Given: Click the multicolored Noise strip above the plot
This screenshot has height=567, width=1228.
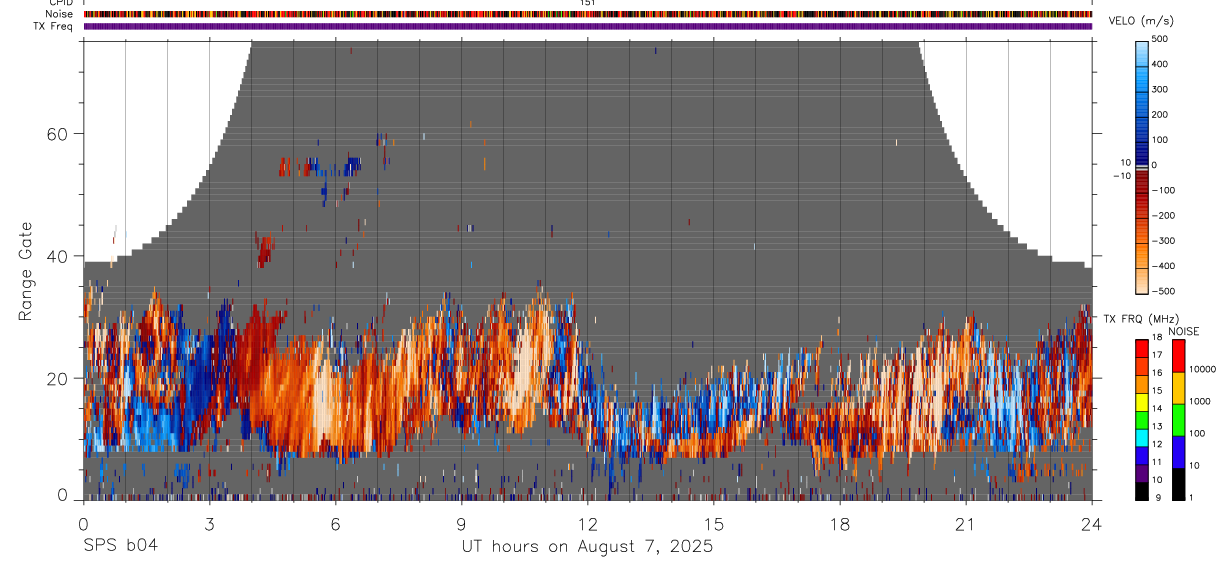Looking at the screenshot, I should tap(587, 14).
